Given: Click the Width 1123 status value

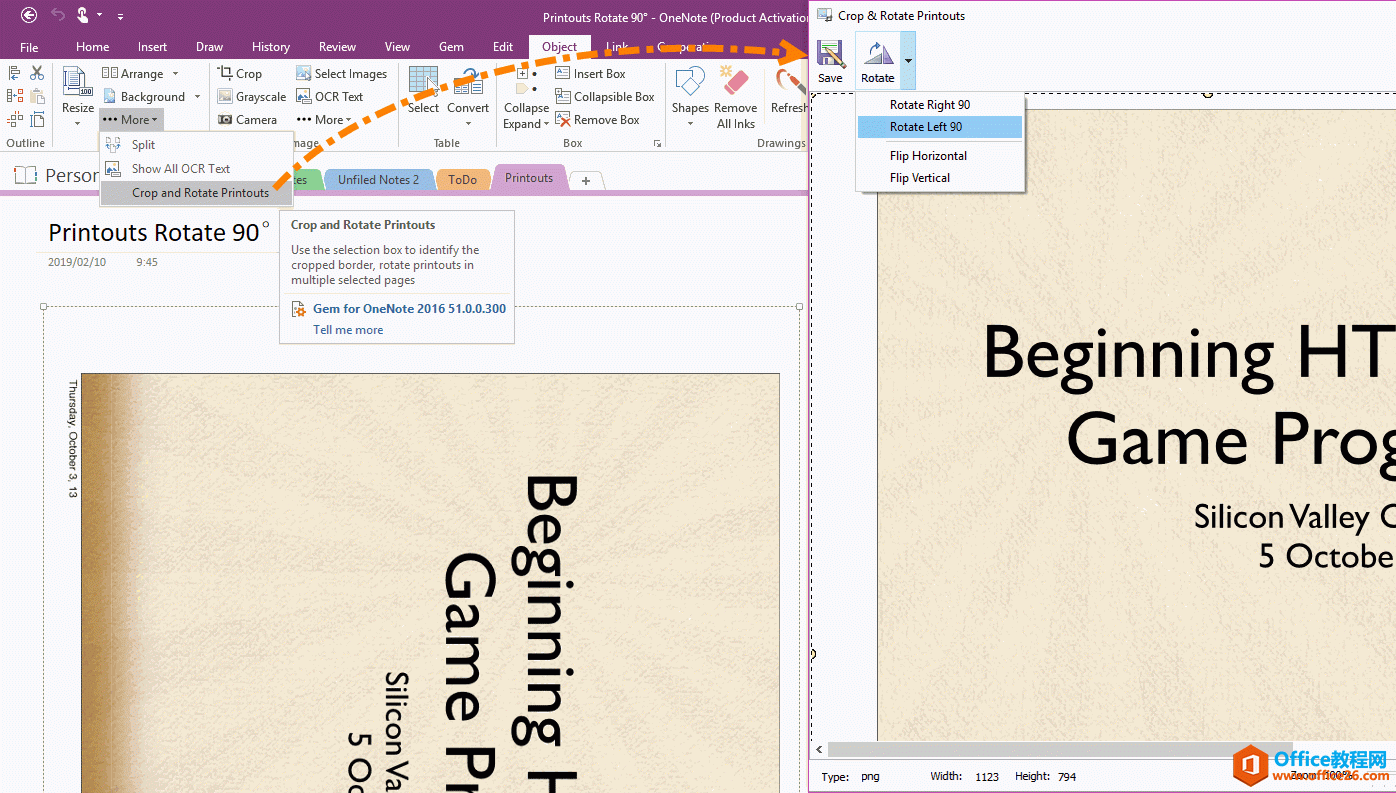Looking at the screenshot, I should [x=986, y=776].
